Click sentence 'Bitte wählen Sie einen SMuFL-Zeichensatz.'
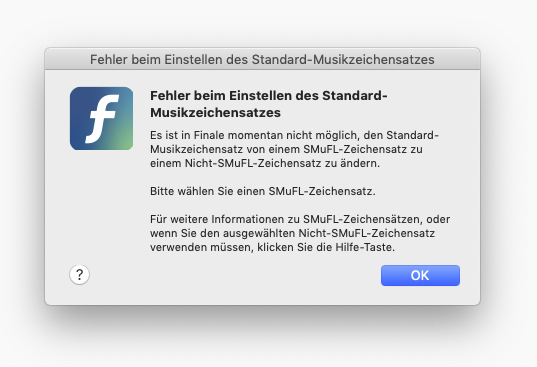537x367 pixels. click(263, 191)
